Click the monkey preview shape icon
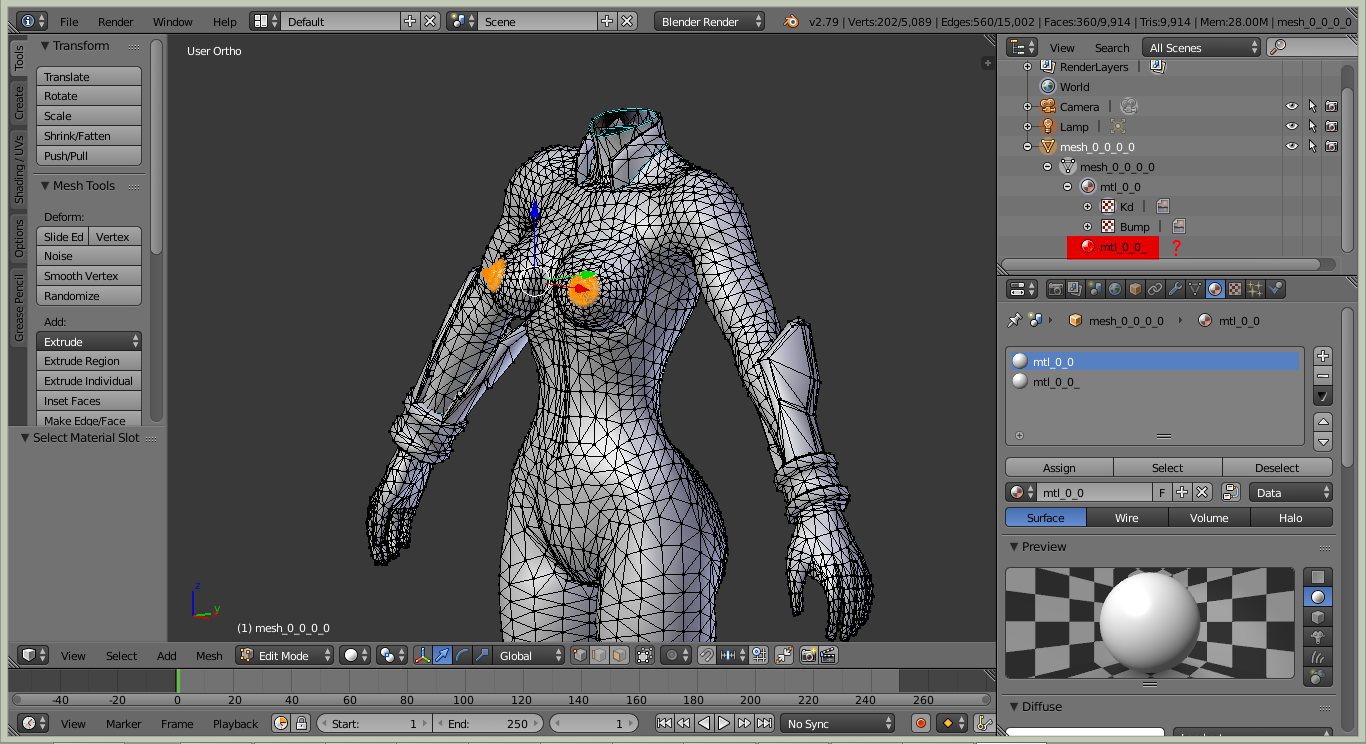 click(x=1318, y=637)
